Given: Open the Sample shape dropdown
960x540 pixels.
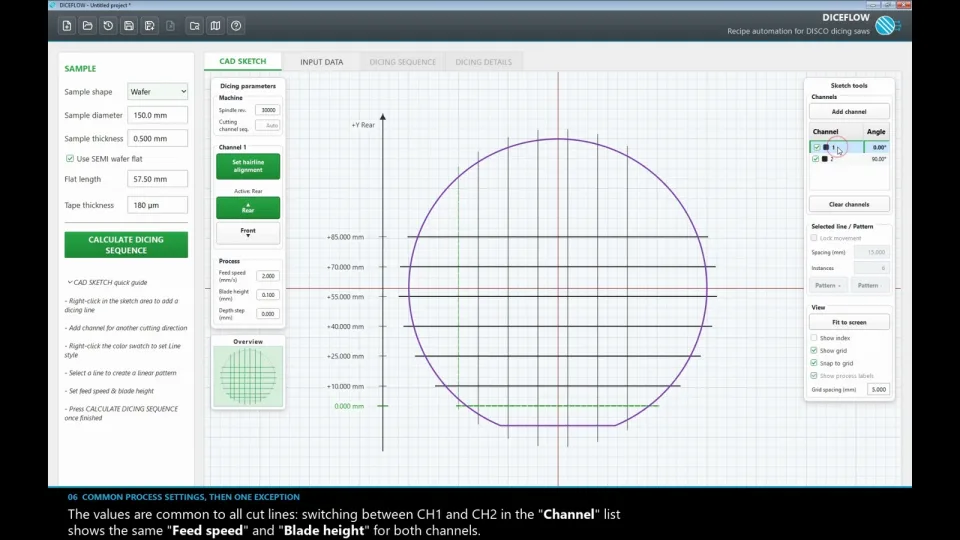Looking at the screenshot, I should pyautogui.click(x=157, y=92).
